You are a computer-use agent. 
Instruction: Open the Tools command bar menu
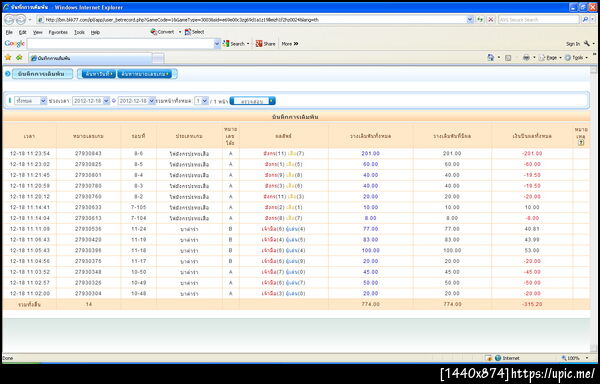pyautogui.click(x=576, y=57)
